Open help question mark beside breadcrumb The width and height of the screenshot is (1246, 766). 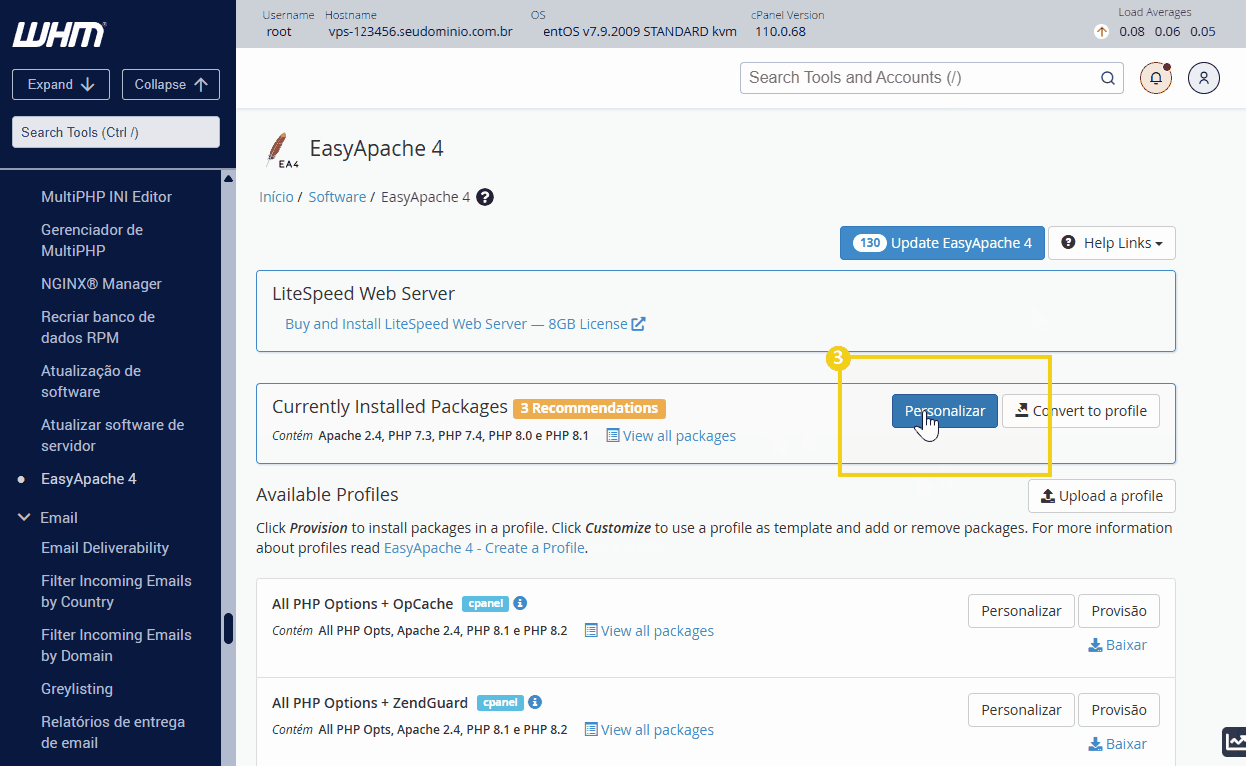(485, 197)
